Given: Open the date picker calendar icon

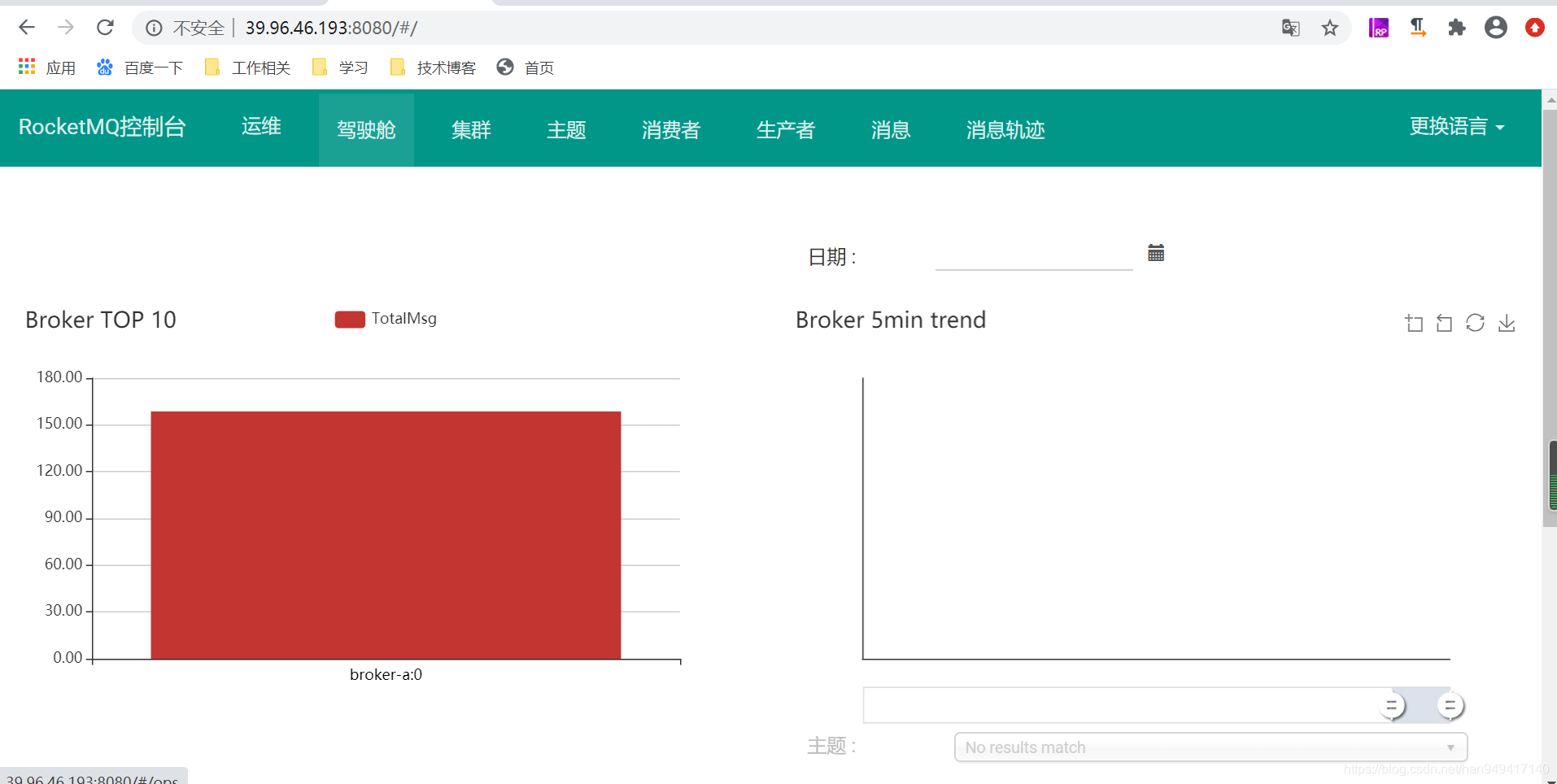Looking at the screenshot, I should tap(1156, 253).
